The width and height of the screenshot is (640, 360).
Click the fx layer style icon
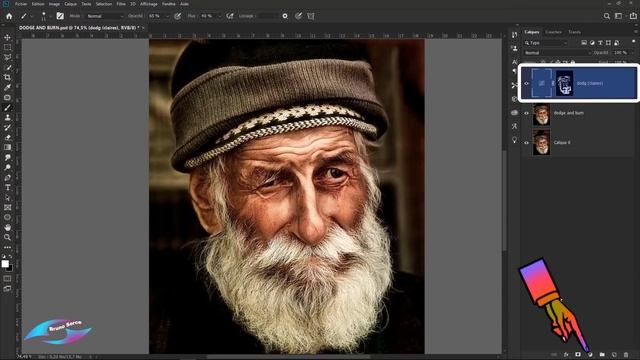[x=566, y=355]
